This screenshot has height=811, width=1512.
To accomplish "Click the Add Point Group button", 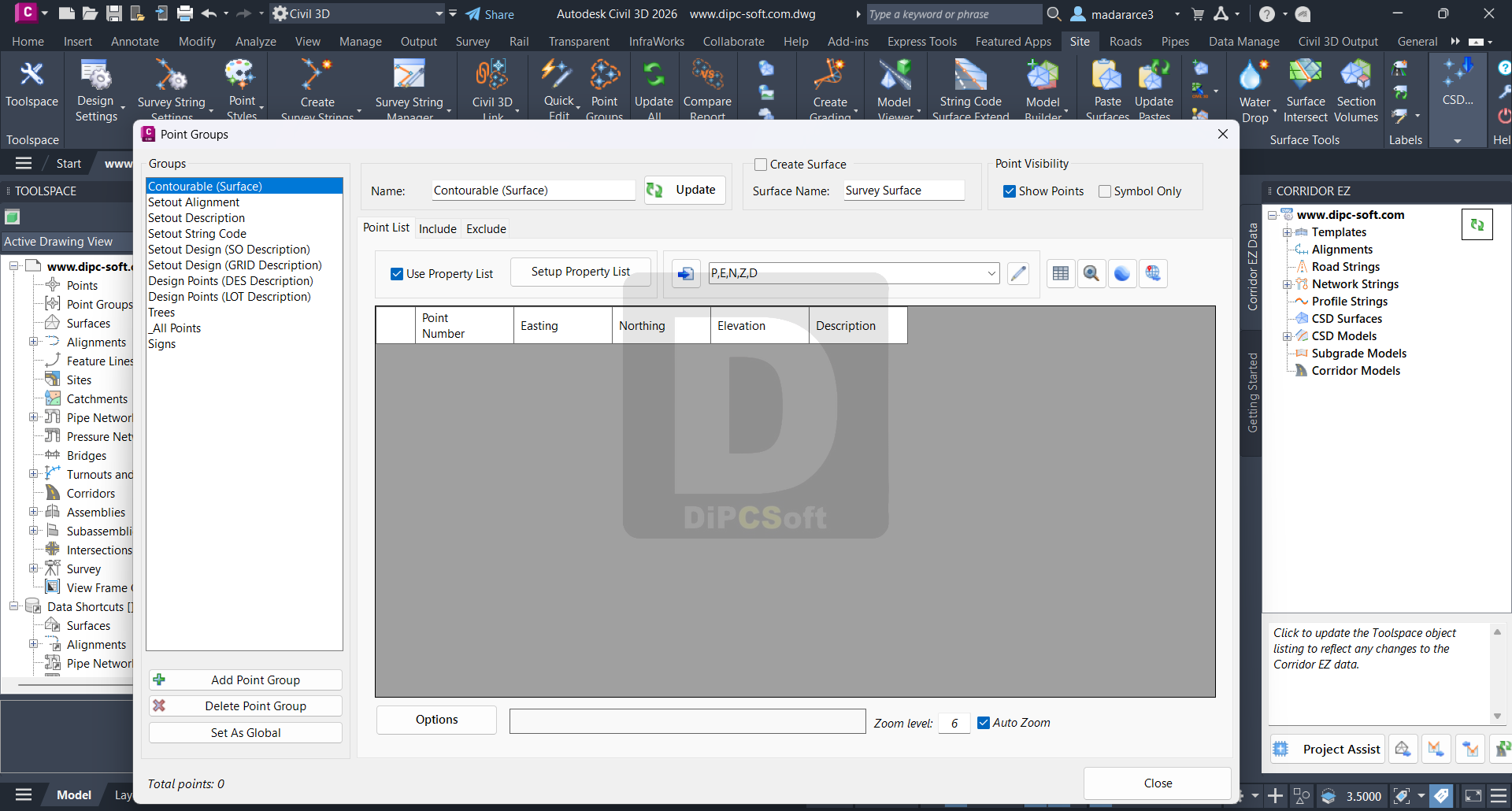I will click(x=245, y=680).
